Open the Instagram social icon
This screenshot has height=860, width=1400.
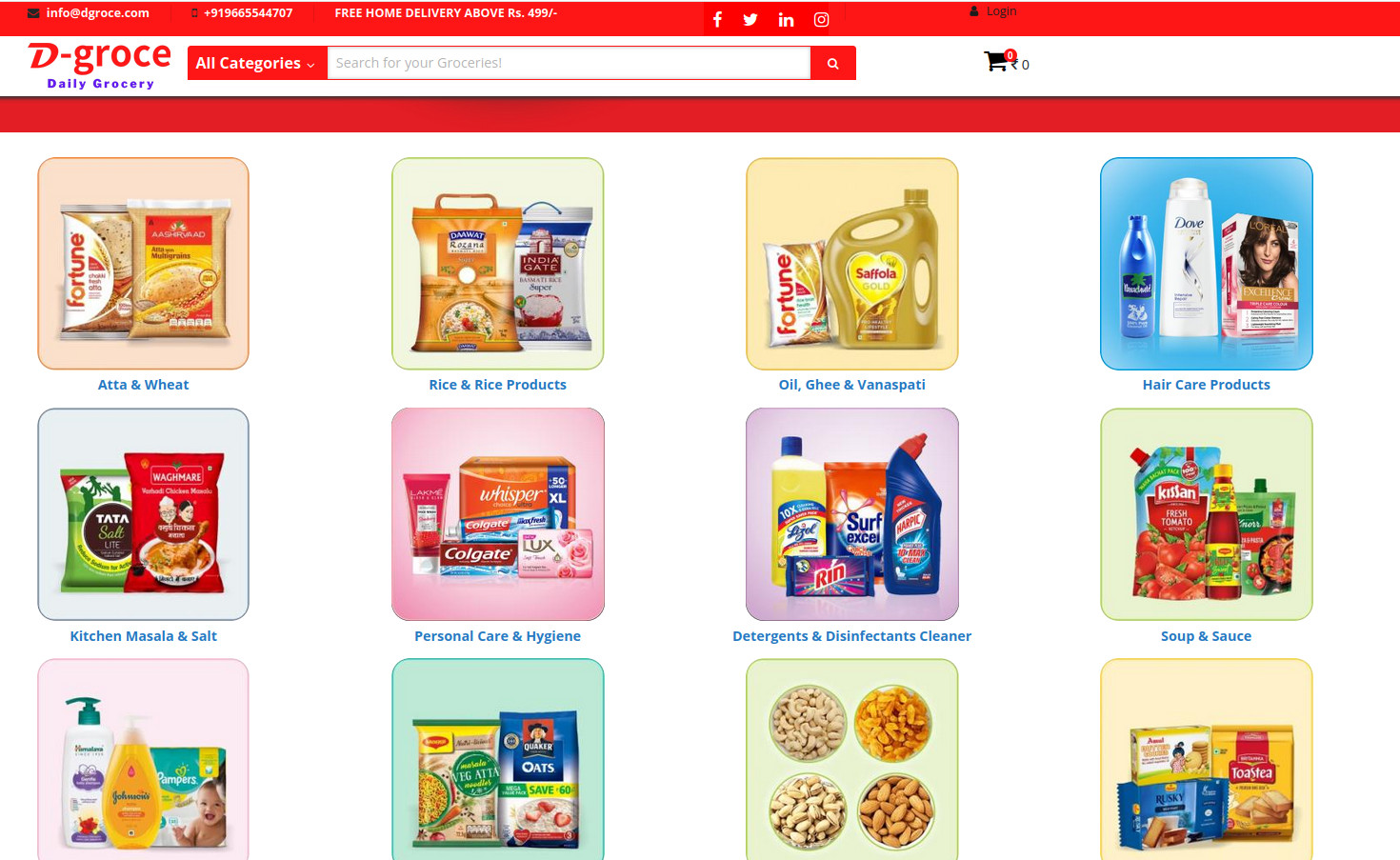pyautogui.click(x=821, y=19)
